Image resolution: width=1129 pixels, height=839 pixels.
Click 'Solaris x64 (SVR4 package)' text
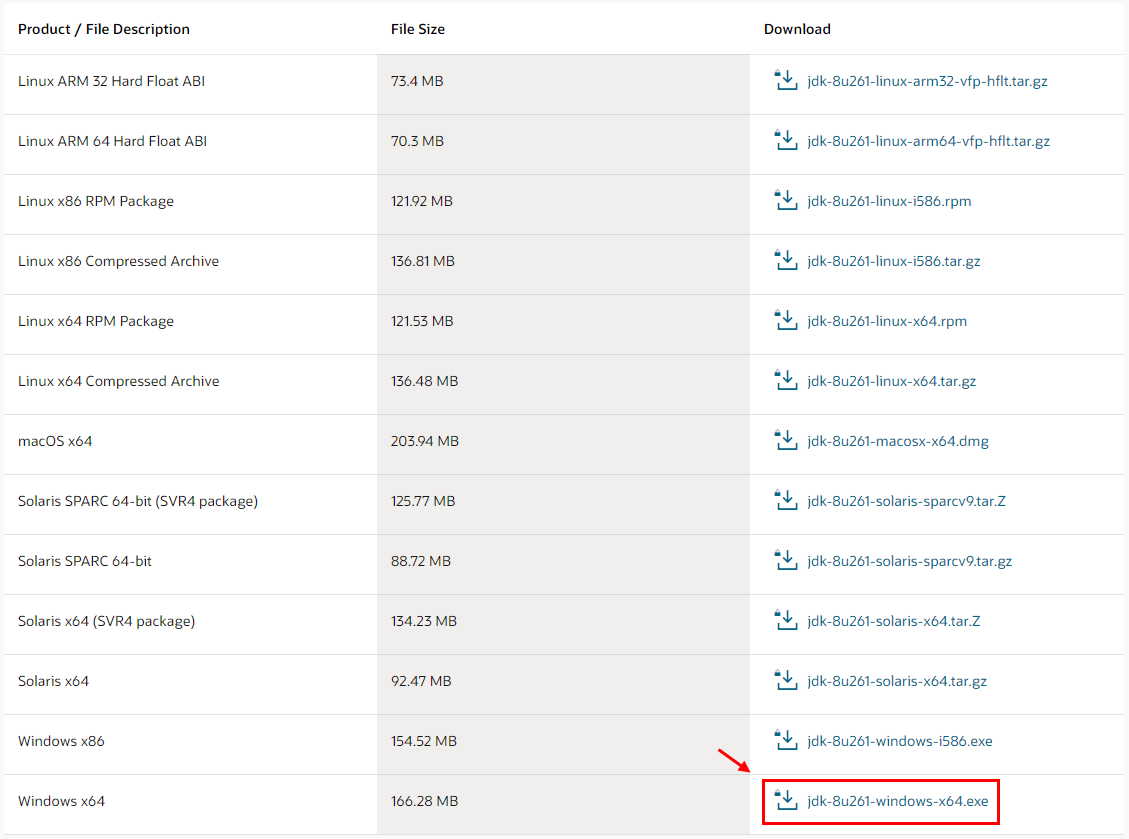[x=107, y=621]
